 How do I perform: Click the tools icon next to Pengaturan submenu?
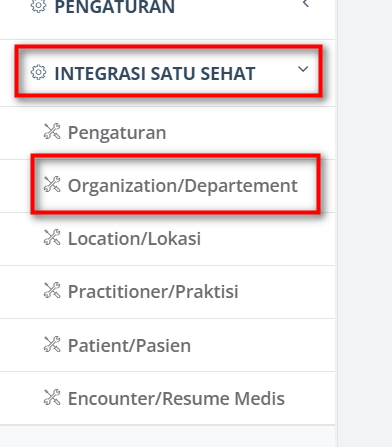(52, 131)
